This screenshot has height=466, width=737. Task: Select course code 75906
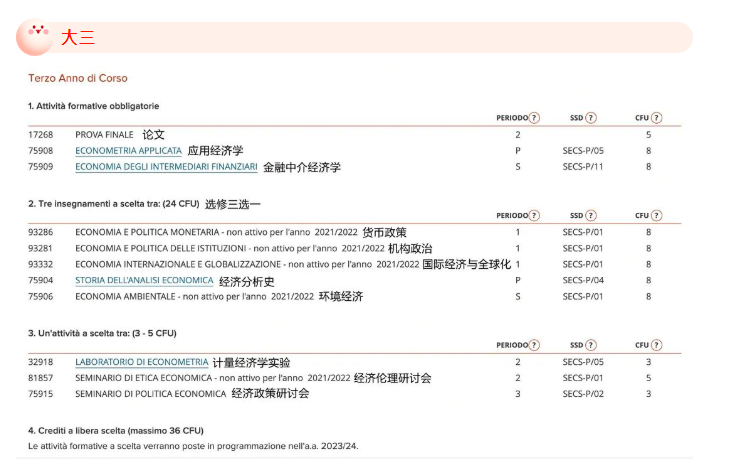[x=41, y=296]
